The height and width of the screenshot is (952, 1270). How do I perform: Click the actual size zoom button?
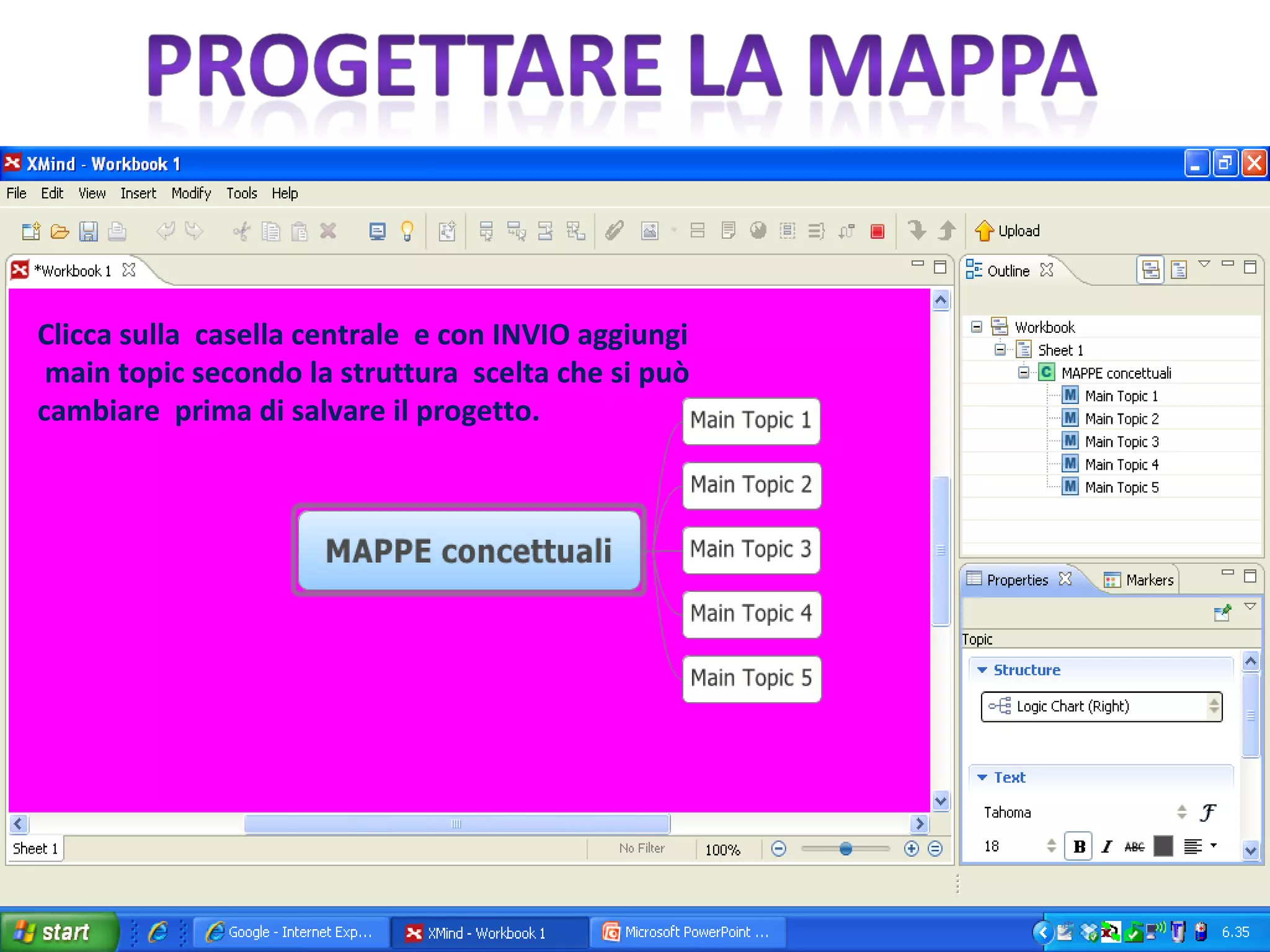click(x=935, y=848)
